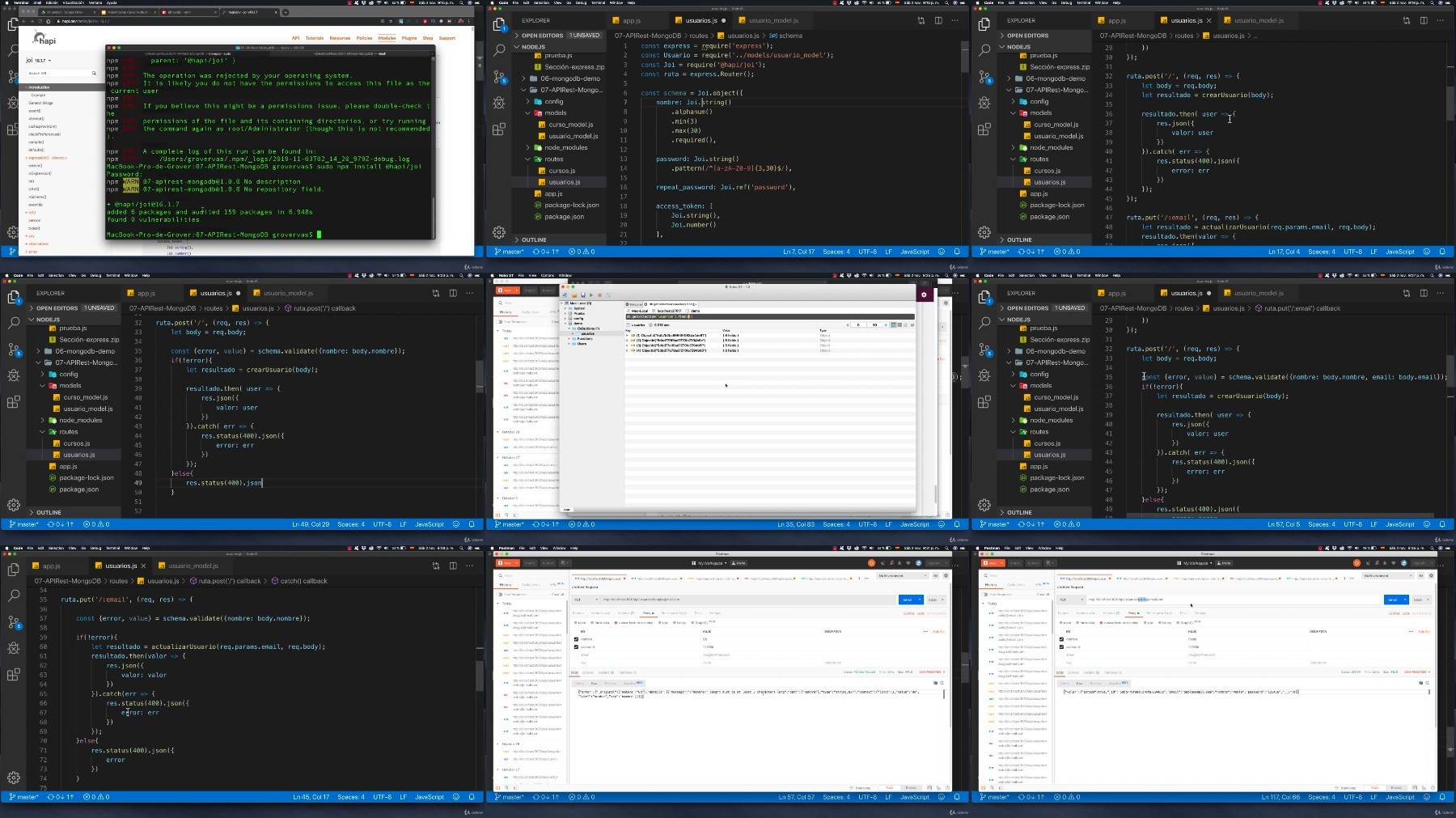
Task: Open Extensions view in editor with schema breadcrumb
Action: (x=498, y=129)
